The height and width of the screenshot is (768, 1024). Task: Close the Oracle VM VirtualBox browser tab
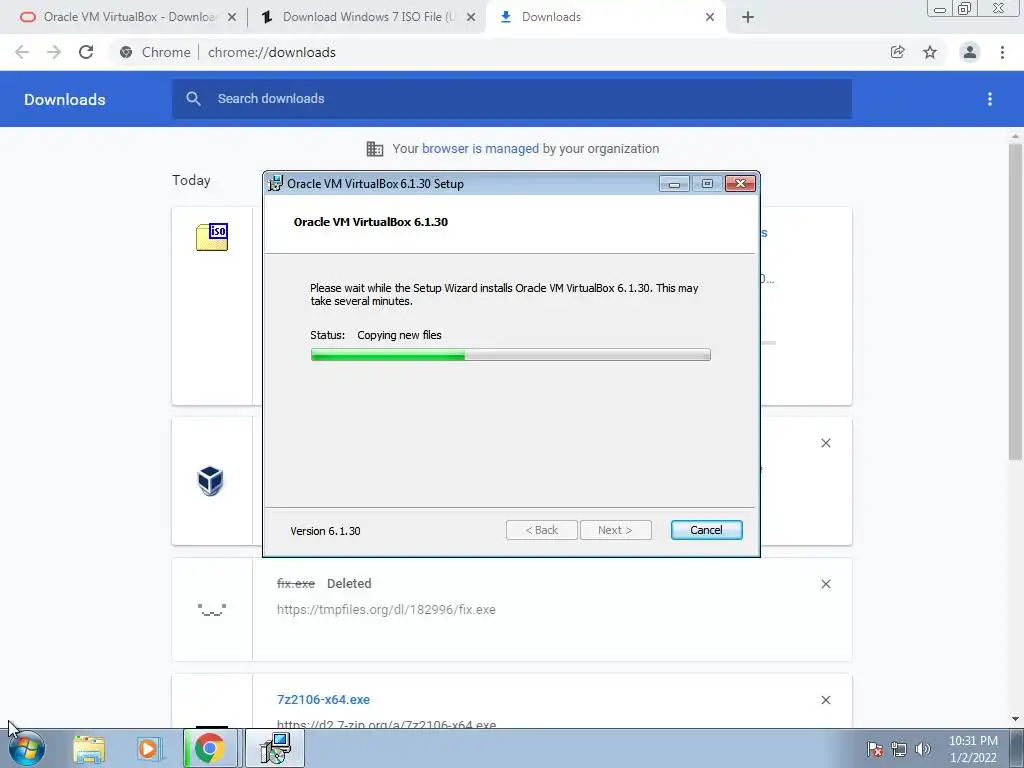click(232, 17)
